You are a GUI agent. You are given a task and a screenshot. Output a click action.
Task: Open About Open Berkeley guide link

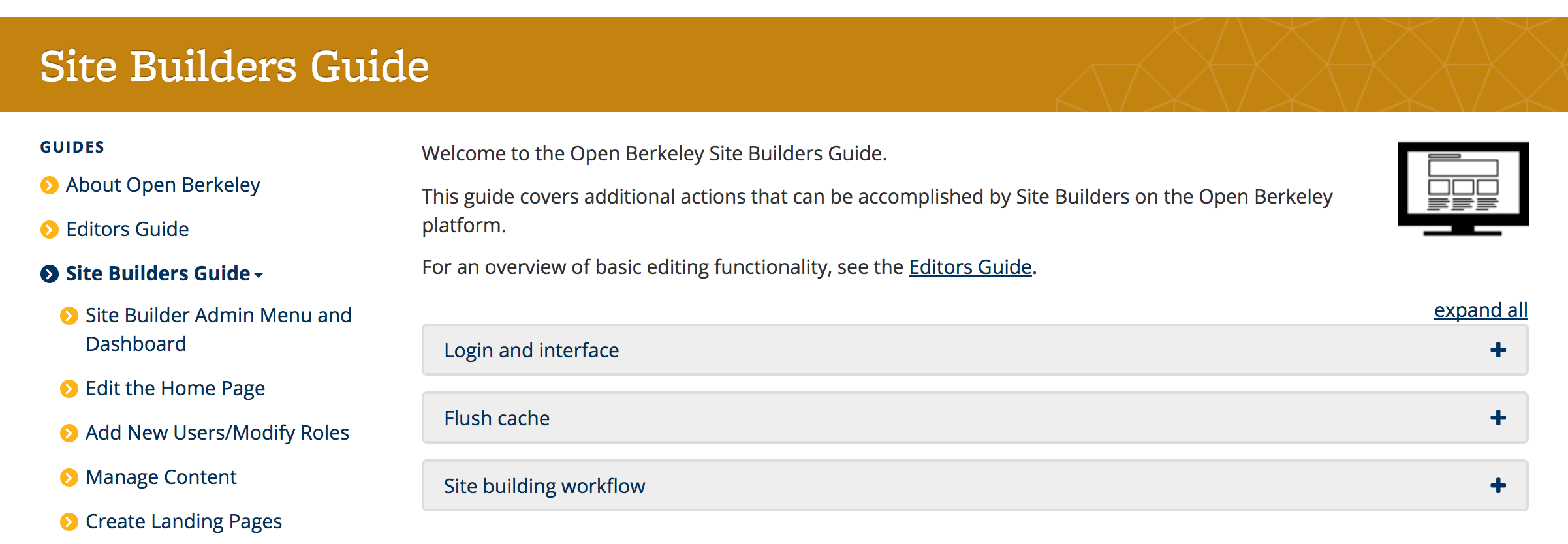click(163, 185)
